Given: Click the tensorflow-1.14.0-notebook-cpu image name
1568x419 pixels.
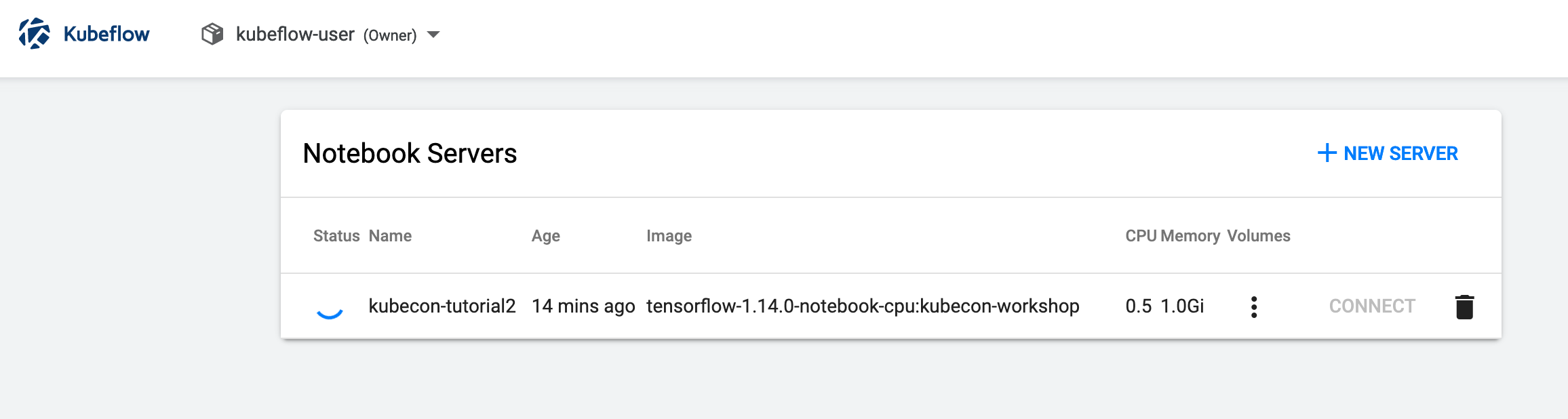Looking at the screenshot, I should [x=863, y=306].
